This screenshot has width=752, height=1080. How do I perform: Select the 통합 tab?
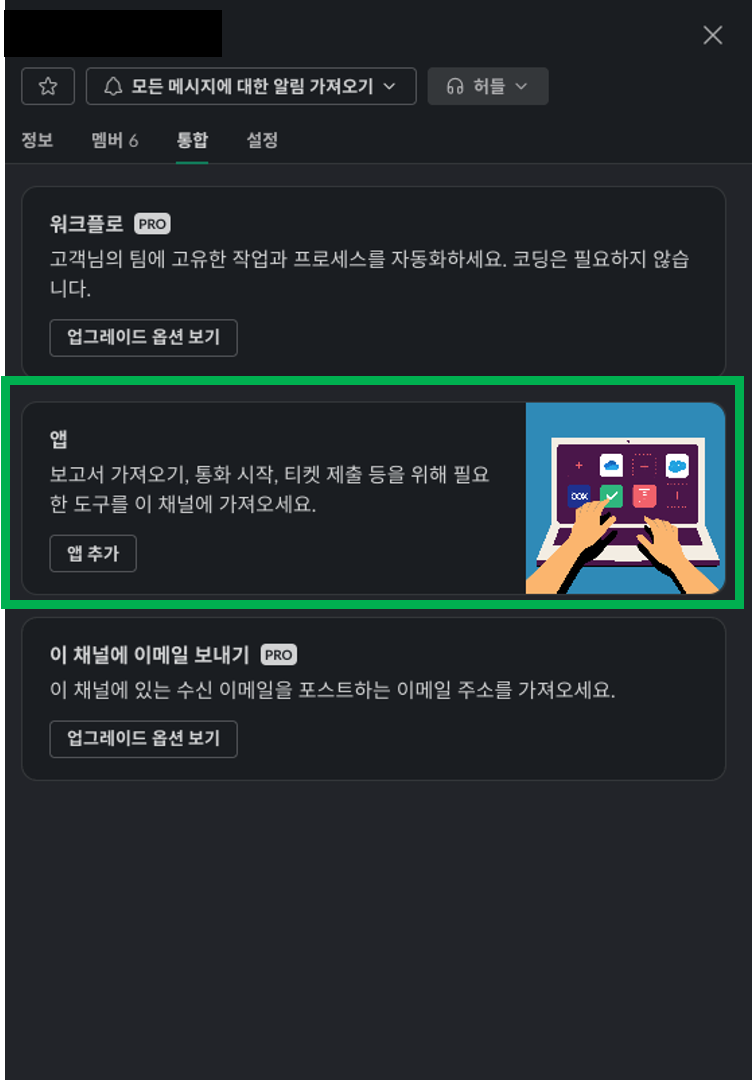click(192, 141)
